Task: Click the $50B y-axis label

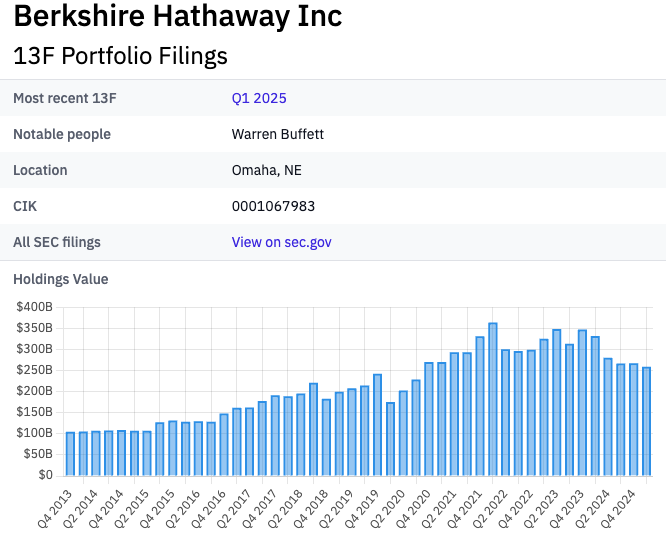Action: pos(38,454)
